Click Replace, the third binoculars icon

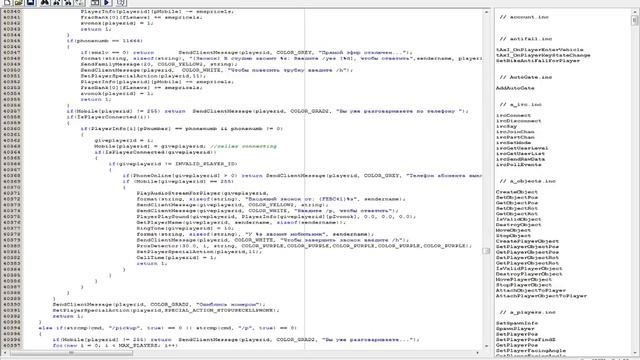[68, 2]
